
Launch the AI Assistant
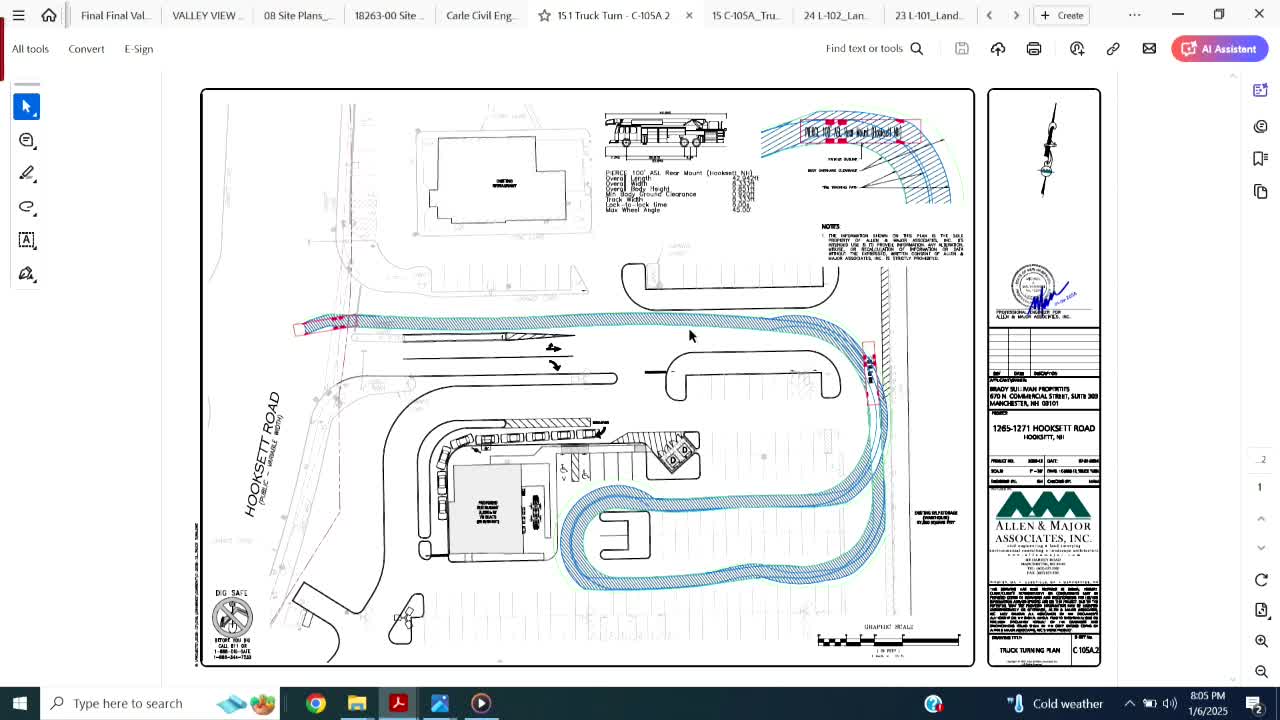point(1219,48)
